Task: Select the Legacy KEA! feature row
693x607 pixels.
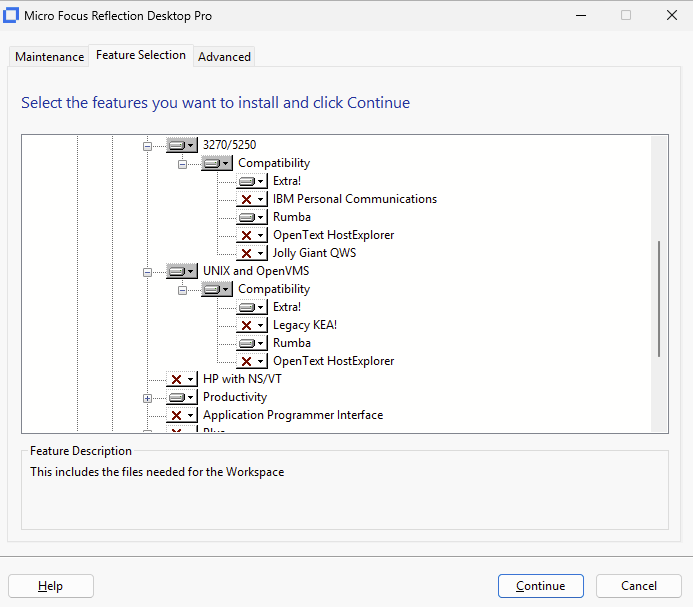Action: pos(305,325)
